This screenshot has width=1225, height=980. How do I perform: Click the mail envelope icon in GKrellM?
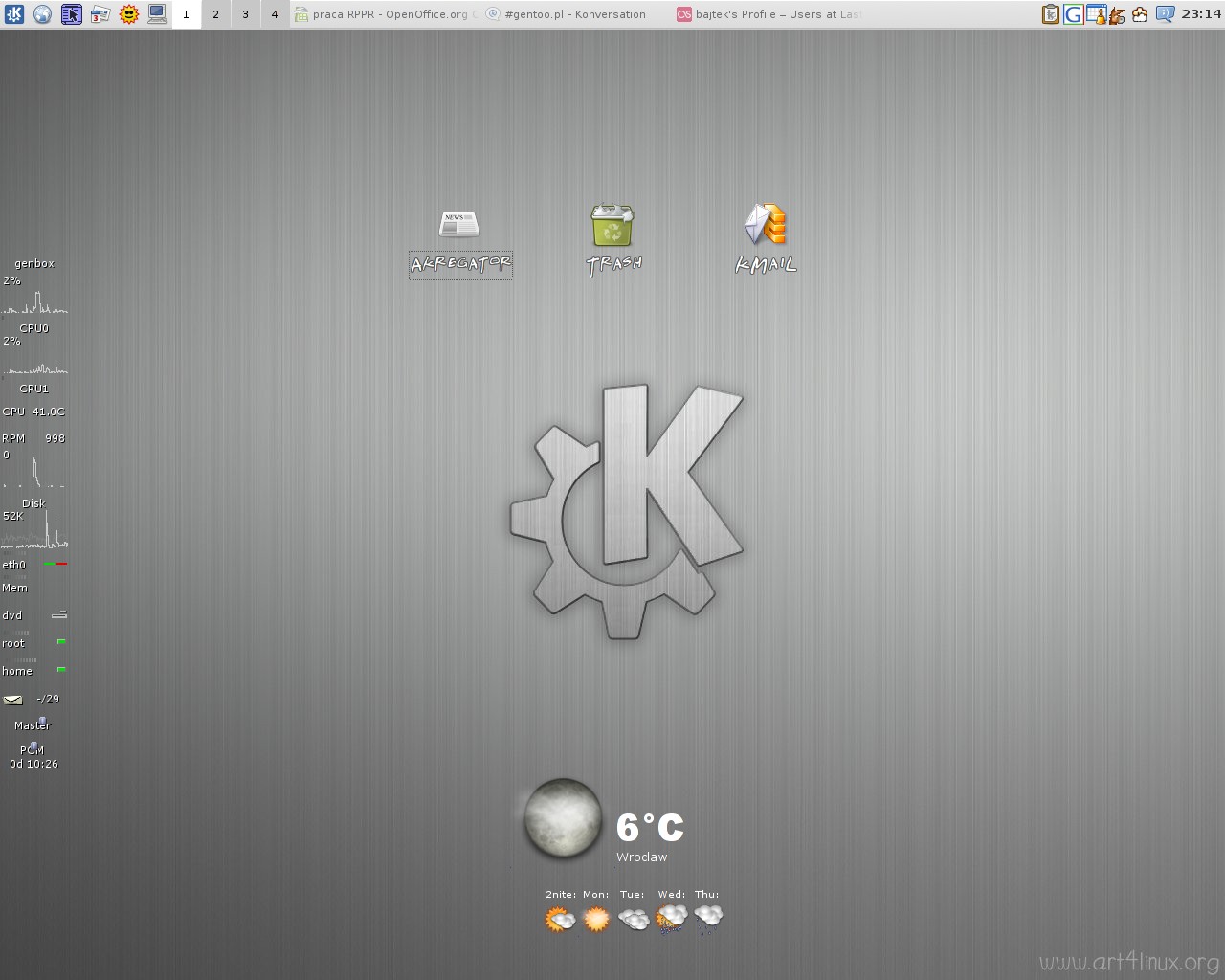[13, 700]
